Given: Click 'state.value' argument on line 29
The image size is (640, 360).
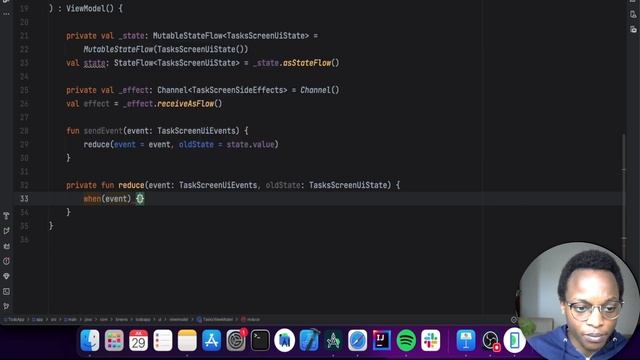Looking at the screenshot, I should pos(250,144).
